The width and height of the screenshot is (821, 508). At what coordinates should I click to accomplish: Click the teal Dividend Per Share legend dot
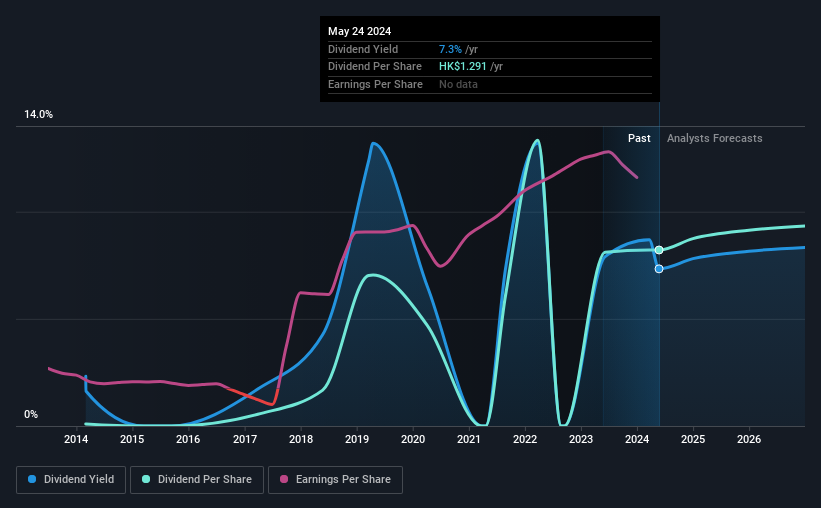coord(146,479)
